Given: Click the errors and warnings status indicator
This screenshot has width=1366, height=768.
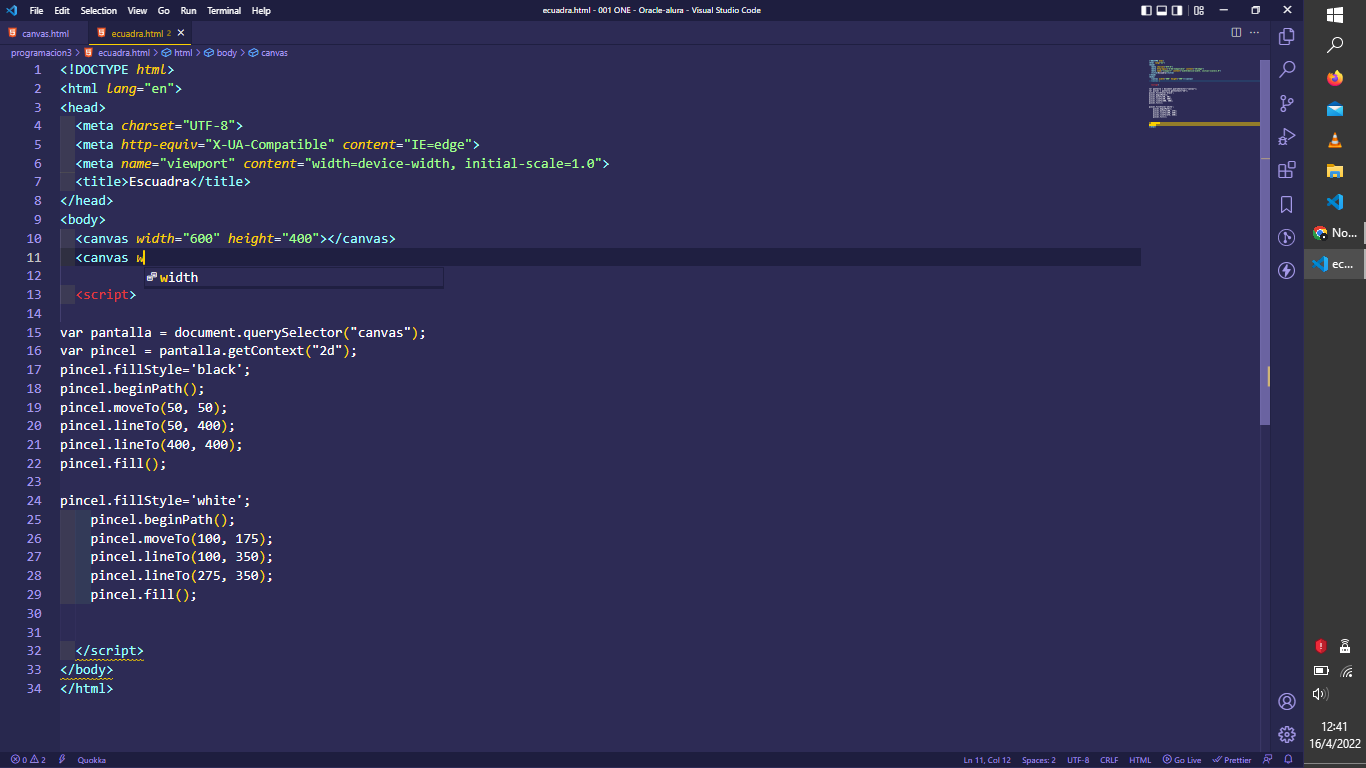Looking at the screenshot, I should tap(28, 760).
